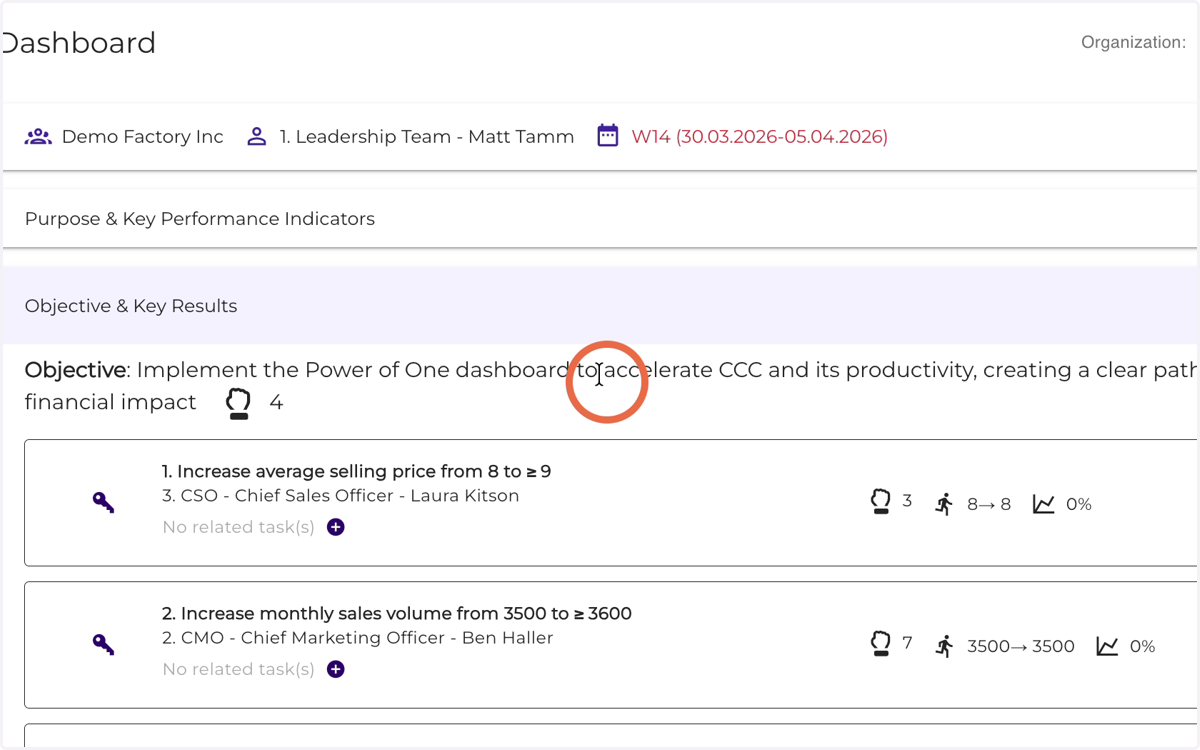
Task: Click the key icon of the average selling price result
Action: [104, 503]
